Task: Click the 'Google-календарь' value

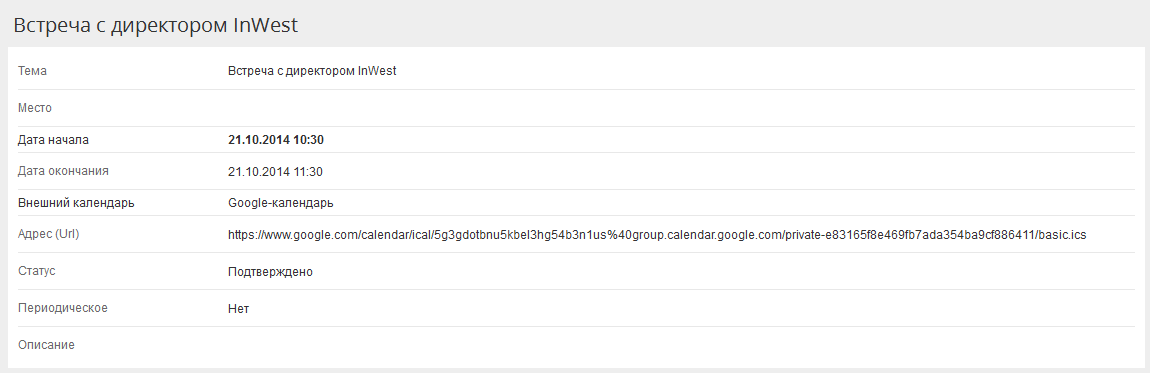Action: [x=281, y=203]
